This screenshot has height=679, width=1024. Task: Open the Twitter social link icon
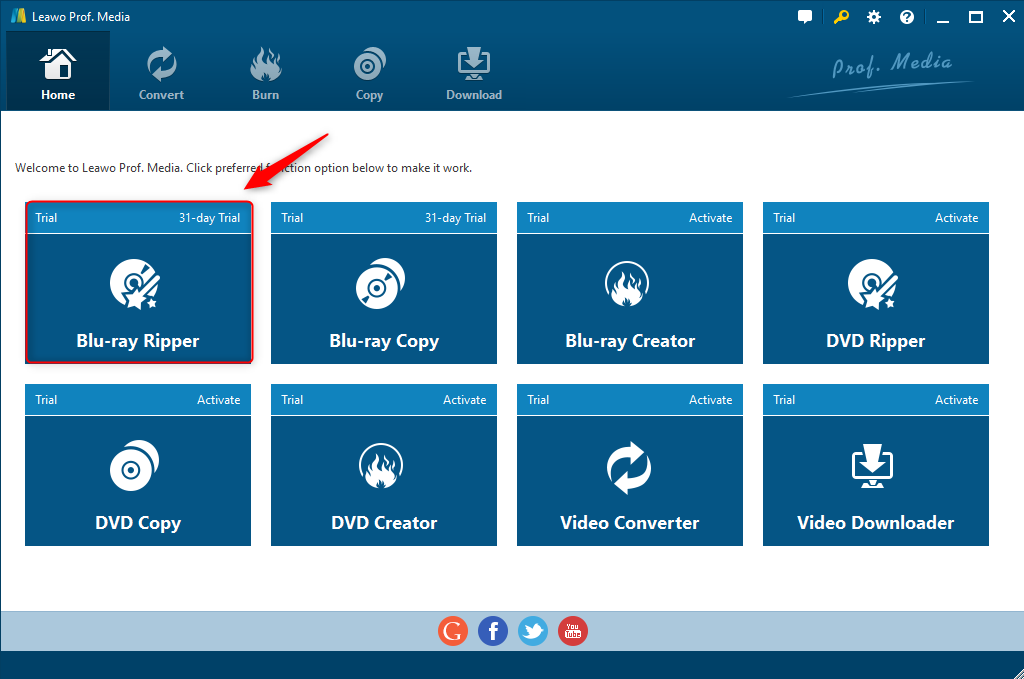pos(533,631)
